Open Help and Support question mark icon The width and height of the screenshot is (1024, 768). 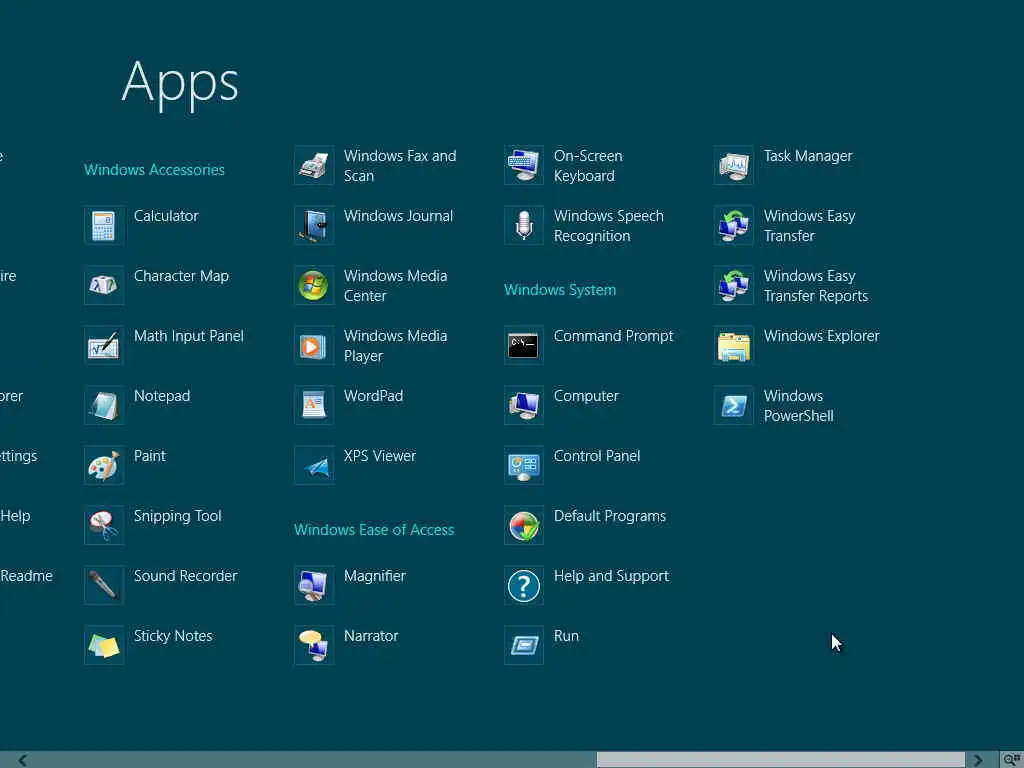pyautogui.click(x=524, y=586)
